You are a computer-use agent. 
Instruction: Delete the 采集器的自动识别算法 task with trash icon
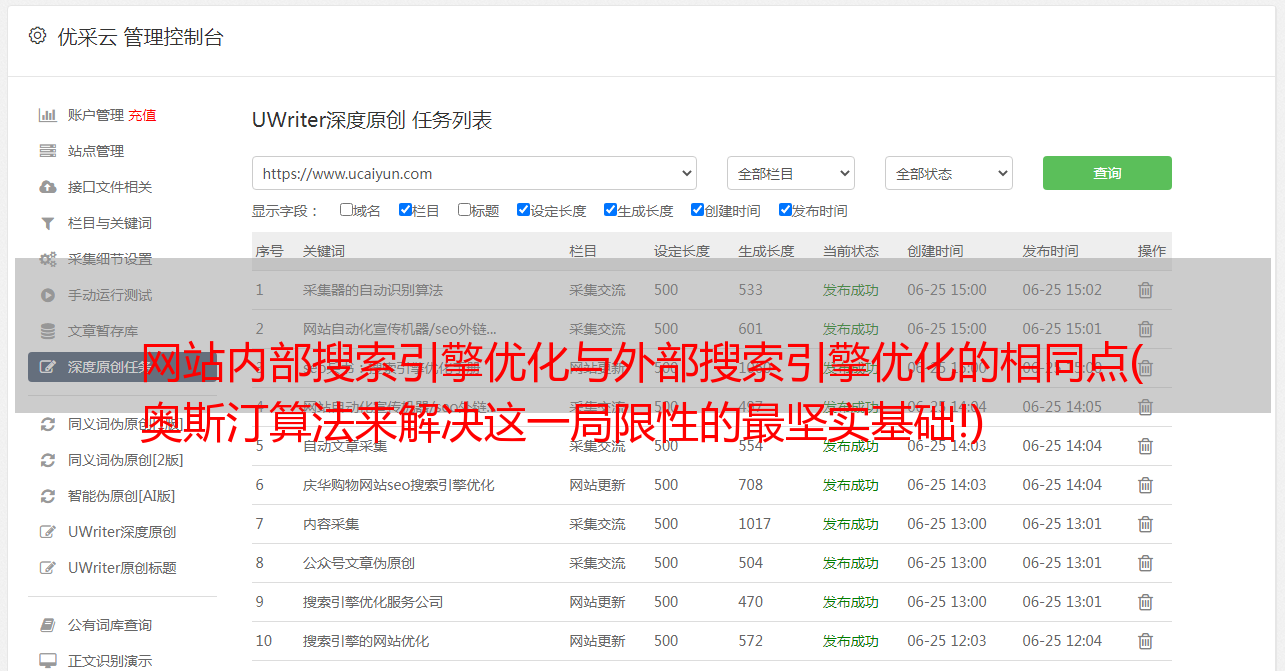pos(1146,290)
